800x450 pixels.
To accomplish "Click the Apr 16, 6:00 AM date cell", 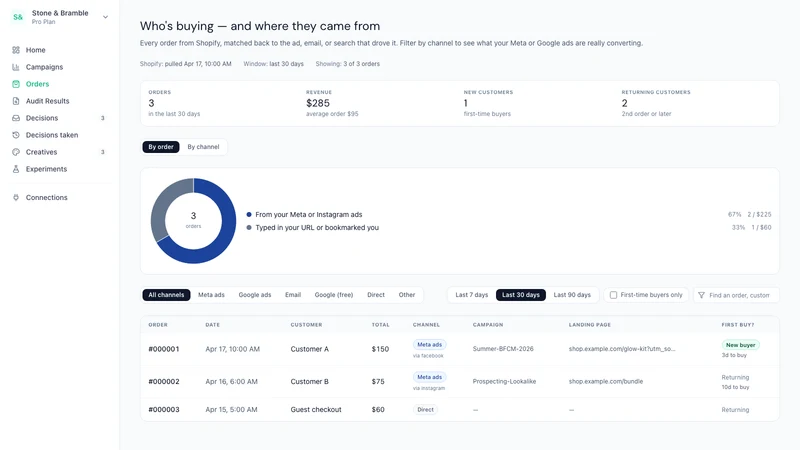I will click(231, 382).
